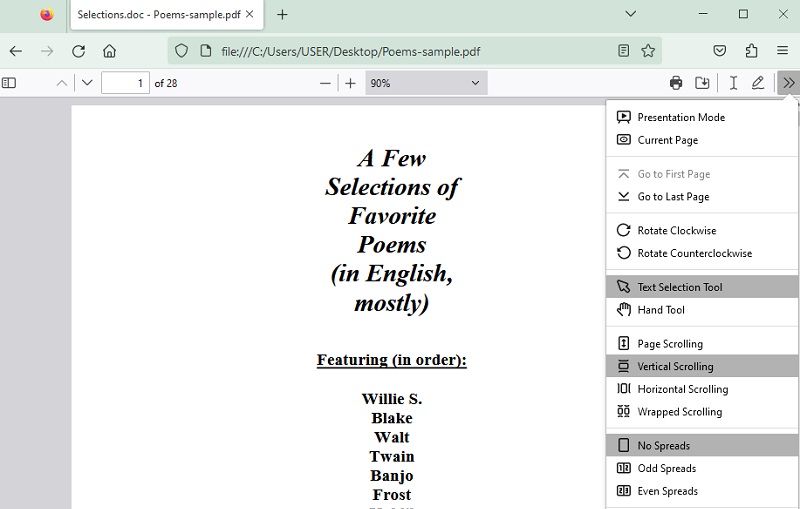The image size is (800, 509).
Task: Reload the current page
Action: 79,51
